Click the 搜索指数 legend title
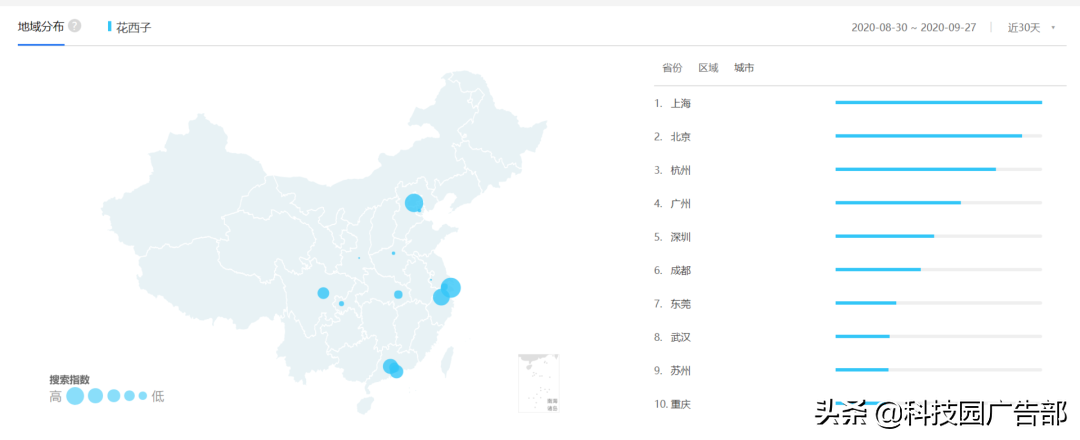The image size is (1080, 440). [70, 379]
